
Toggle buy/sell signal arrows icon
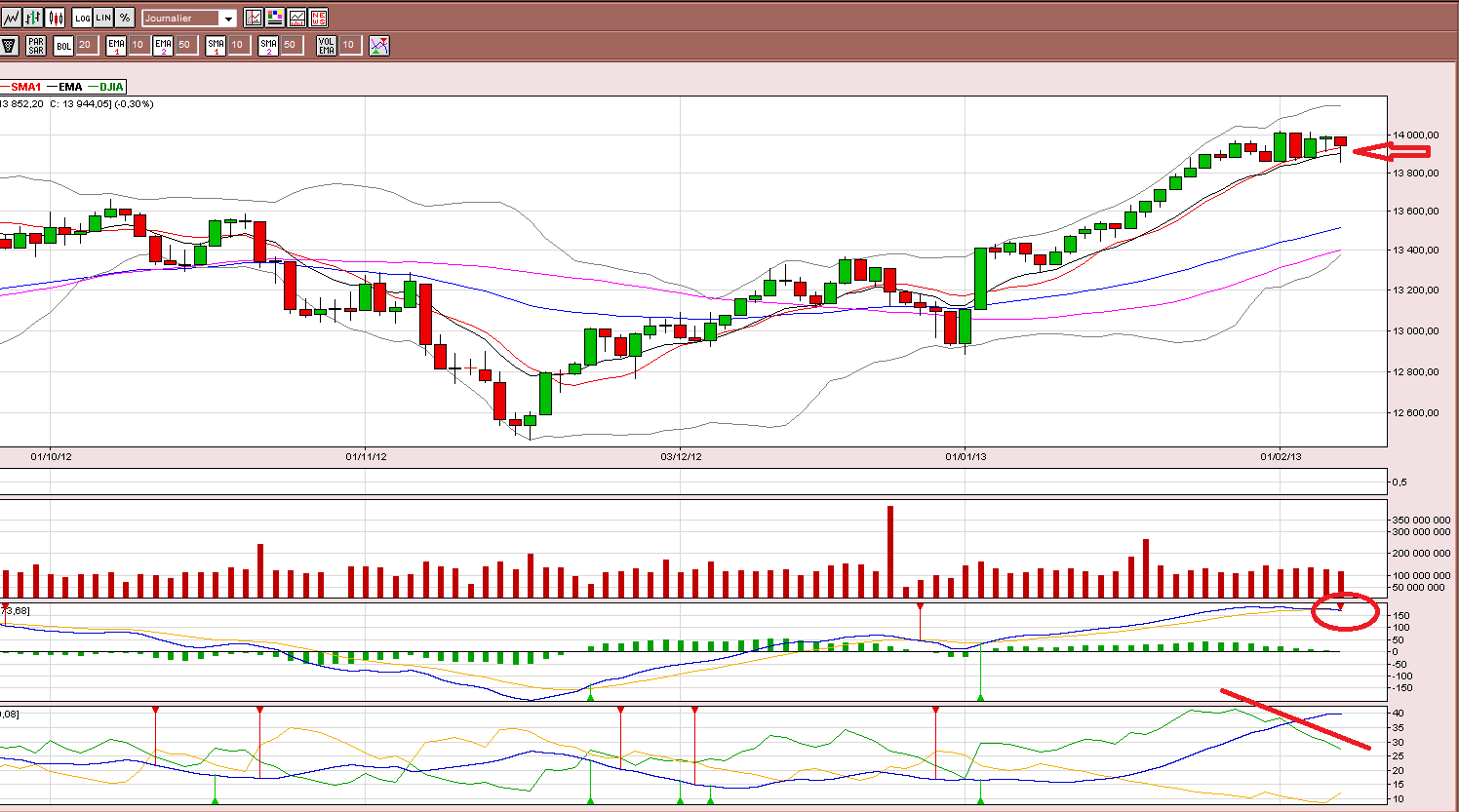(379, 45)
